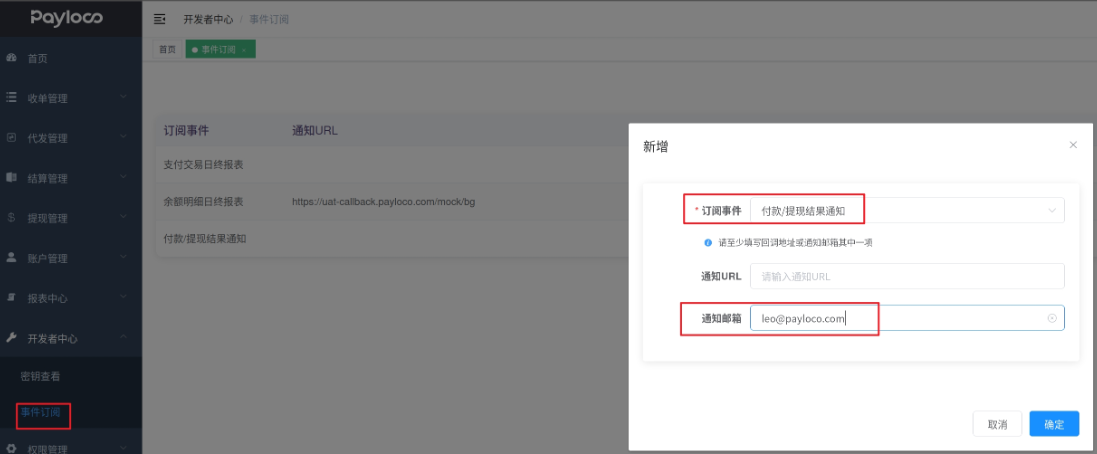Screen dimensions: 1097x454
Task: Clear the 通知邮箱 field with its clear icon
Action: 1052,318
